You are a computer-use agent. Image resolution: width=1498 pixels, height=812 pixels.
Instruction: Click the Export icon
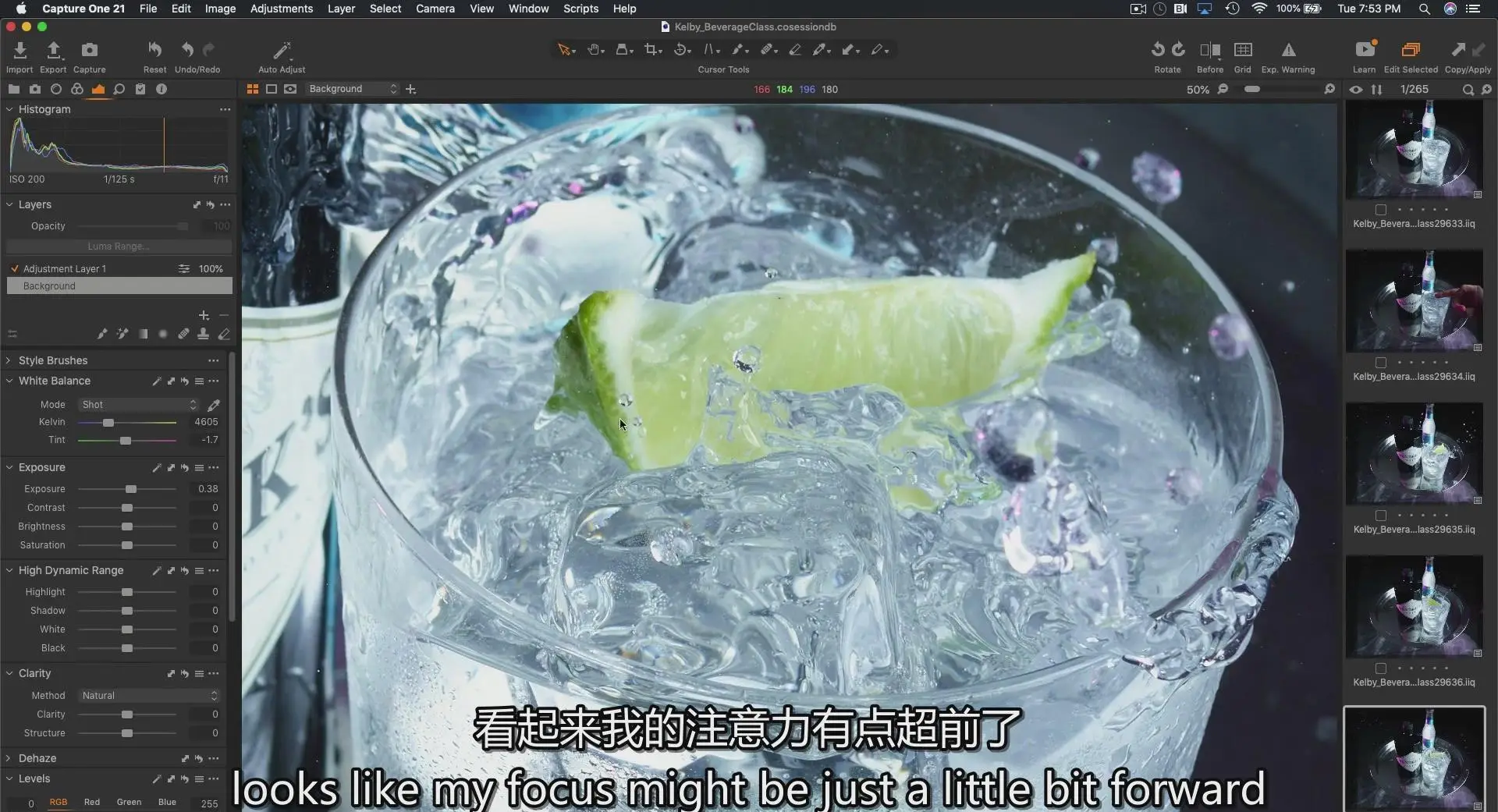coord(53,51)
